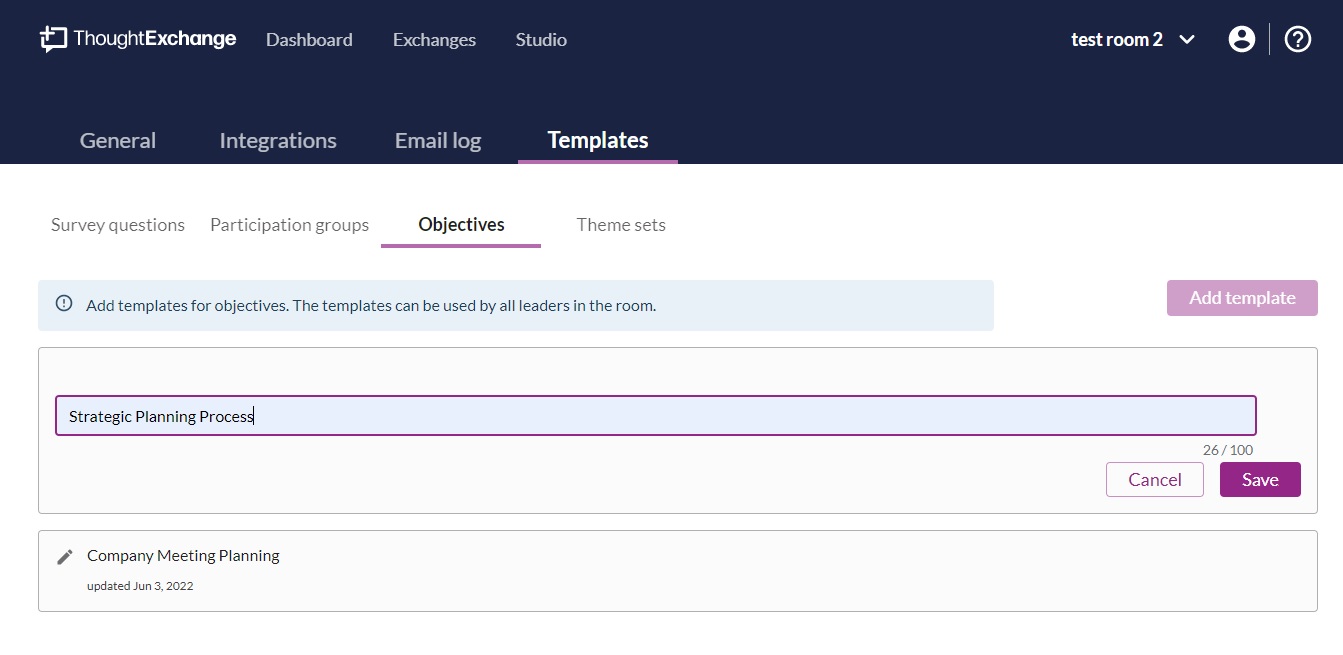Open the Participation groups sub-tab
This screenshot has width=1343, height=655.
[x=289, y=225]
